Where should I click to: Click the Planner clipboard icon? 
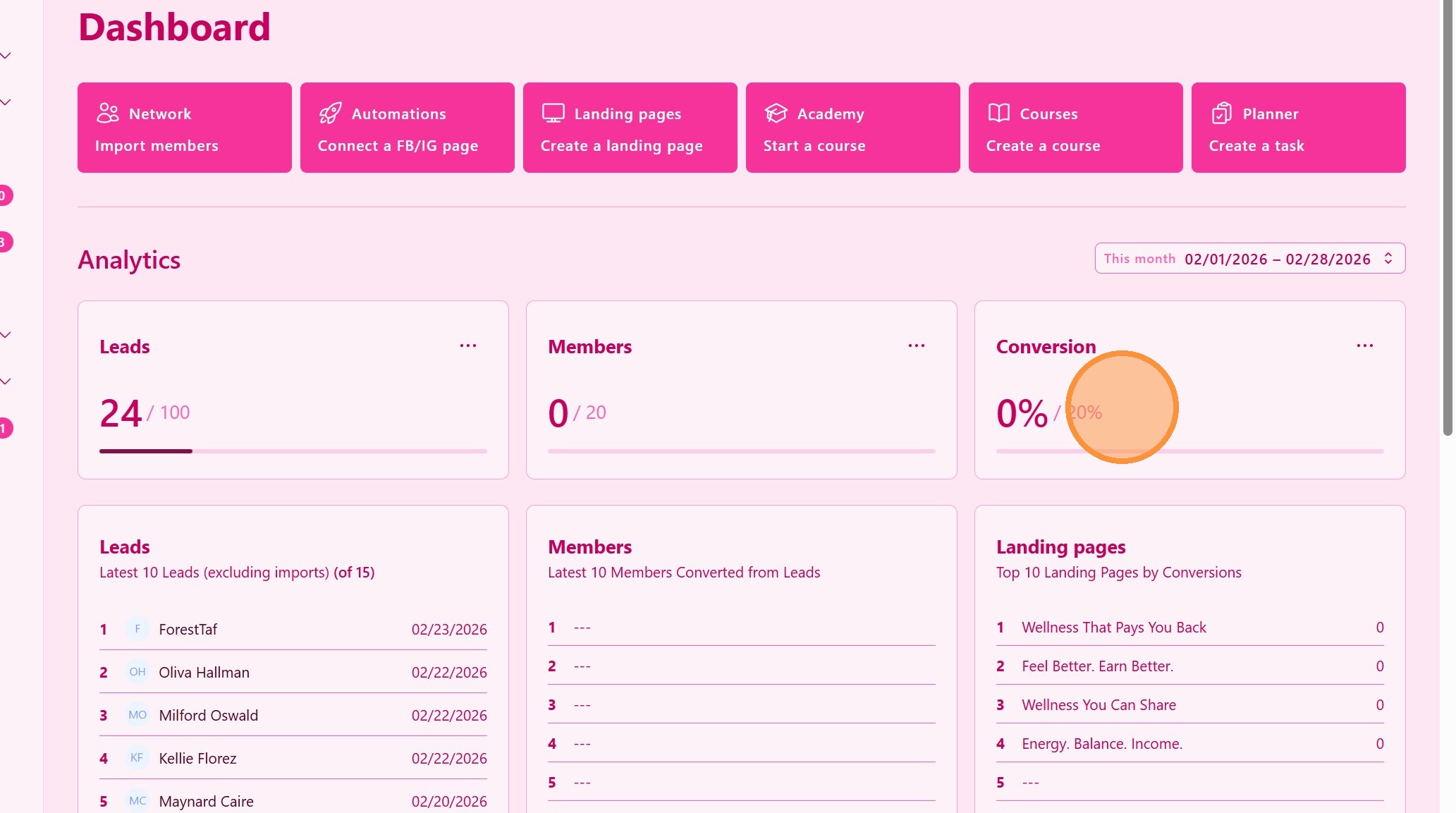1221,113
